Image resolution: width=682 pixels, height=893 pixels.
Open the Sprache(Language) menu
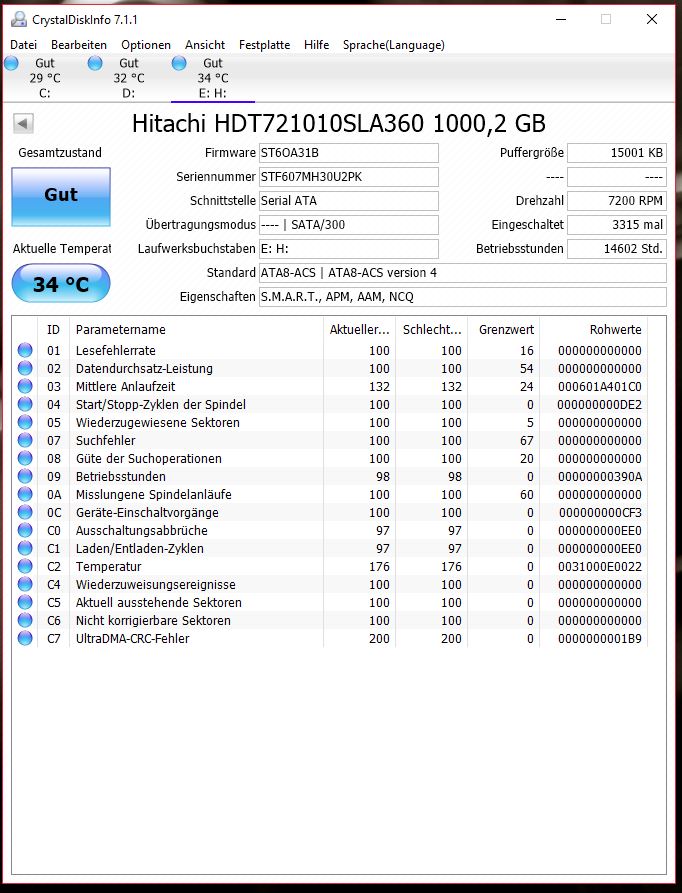pyautogui.click(x=393, y=44)
